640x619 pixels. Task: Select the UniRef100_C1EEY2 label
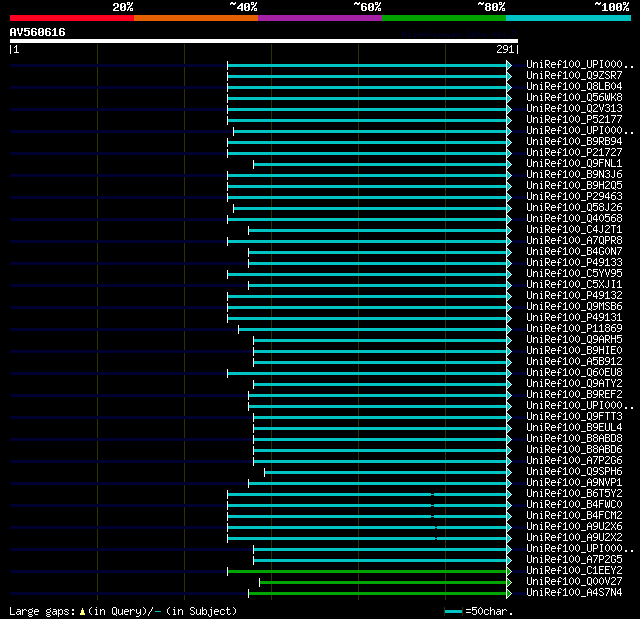click(x=574, y=571)
